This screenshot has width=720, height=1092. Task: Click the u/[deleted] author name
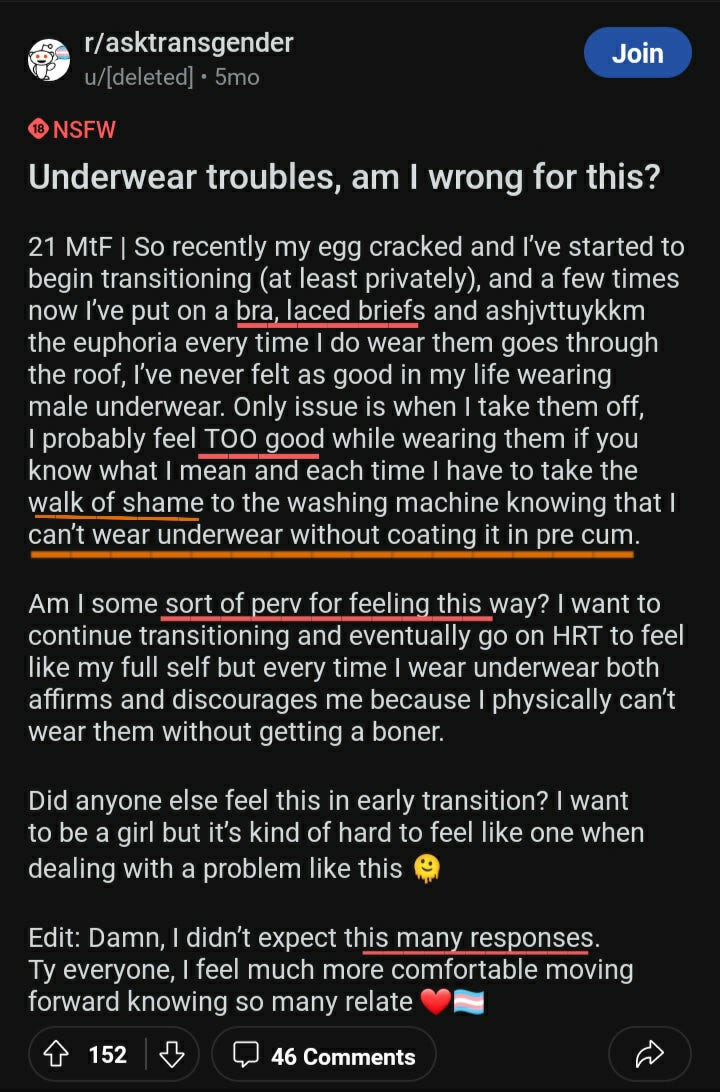click(x=139, y=77)
